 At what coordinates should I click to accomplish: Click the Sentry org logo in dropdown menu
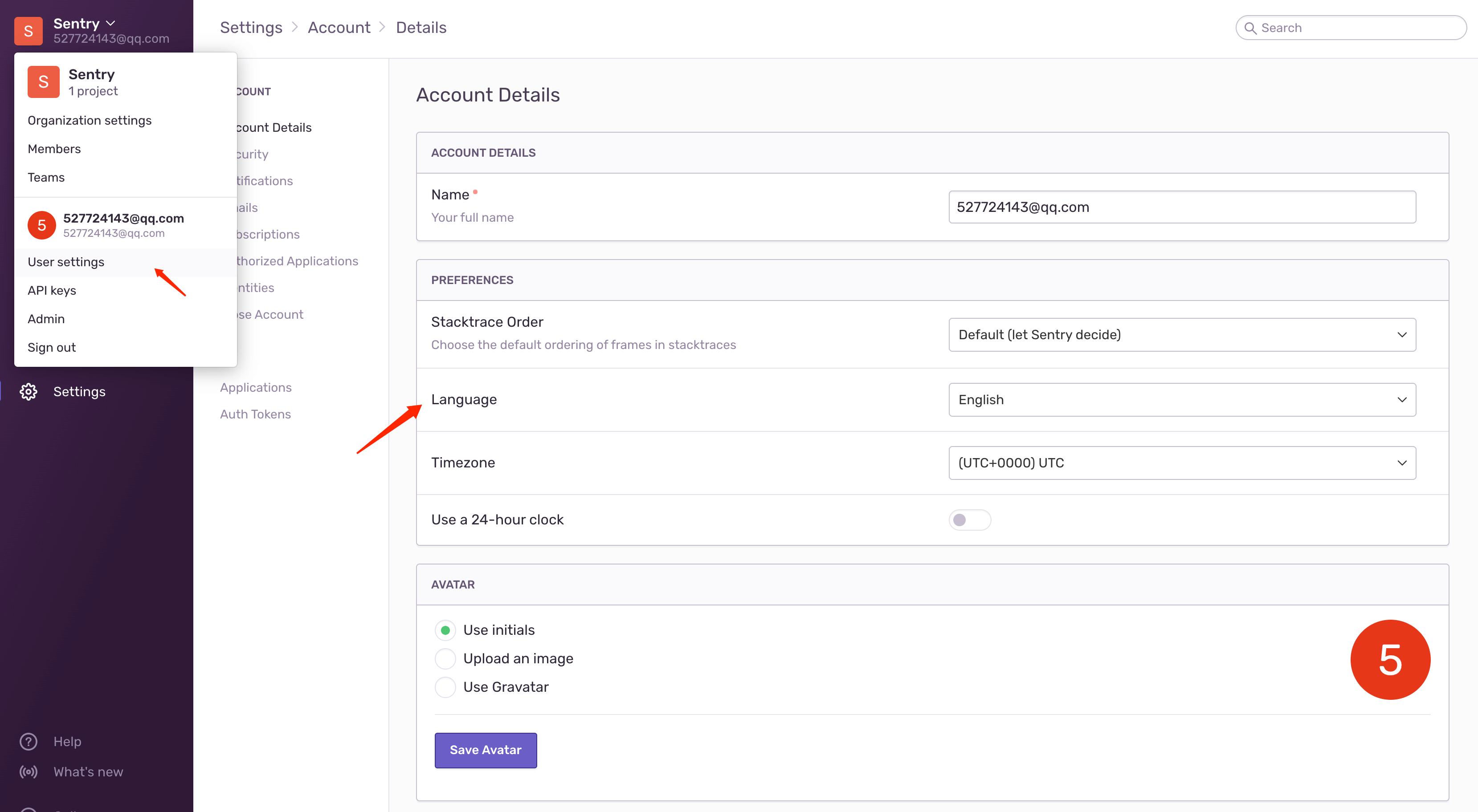click(x=44, y=81)
